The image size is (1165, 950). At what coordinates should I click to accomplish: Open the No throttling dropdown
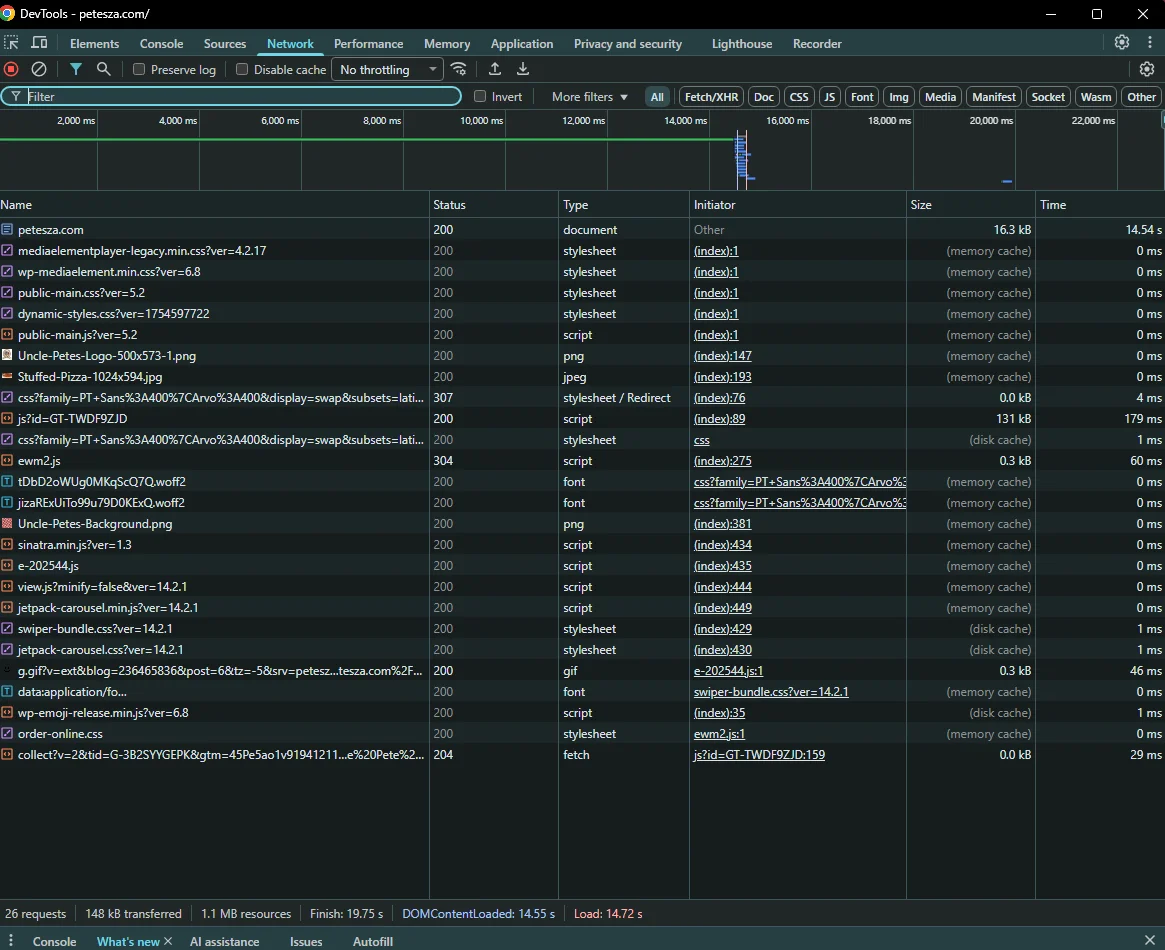point(388,69)
